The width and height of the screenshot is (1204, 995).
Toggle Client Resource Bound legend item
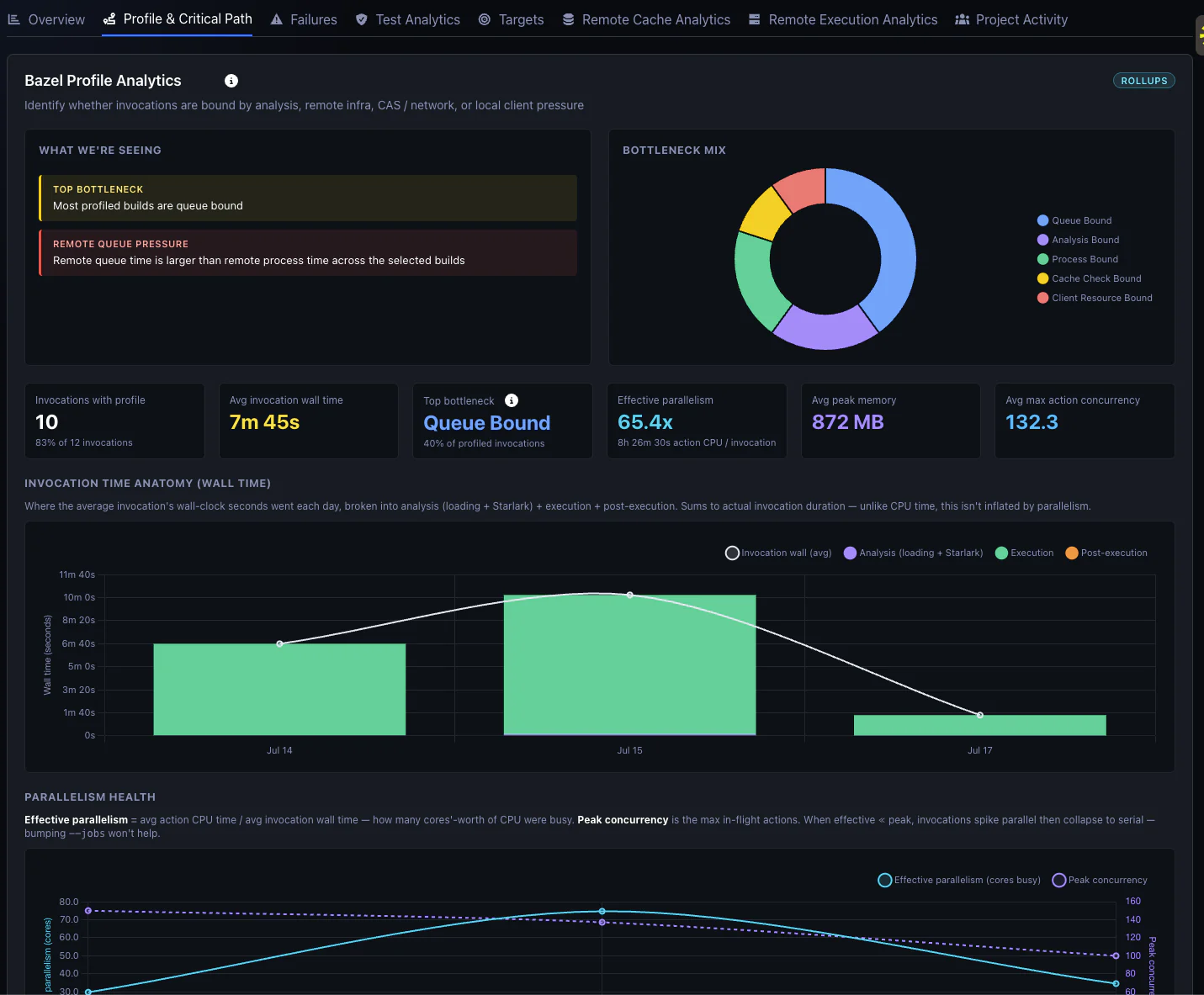click(1095, 298)
